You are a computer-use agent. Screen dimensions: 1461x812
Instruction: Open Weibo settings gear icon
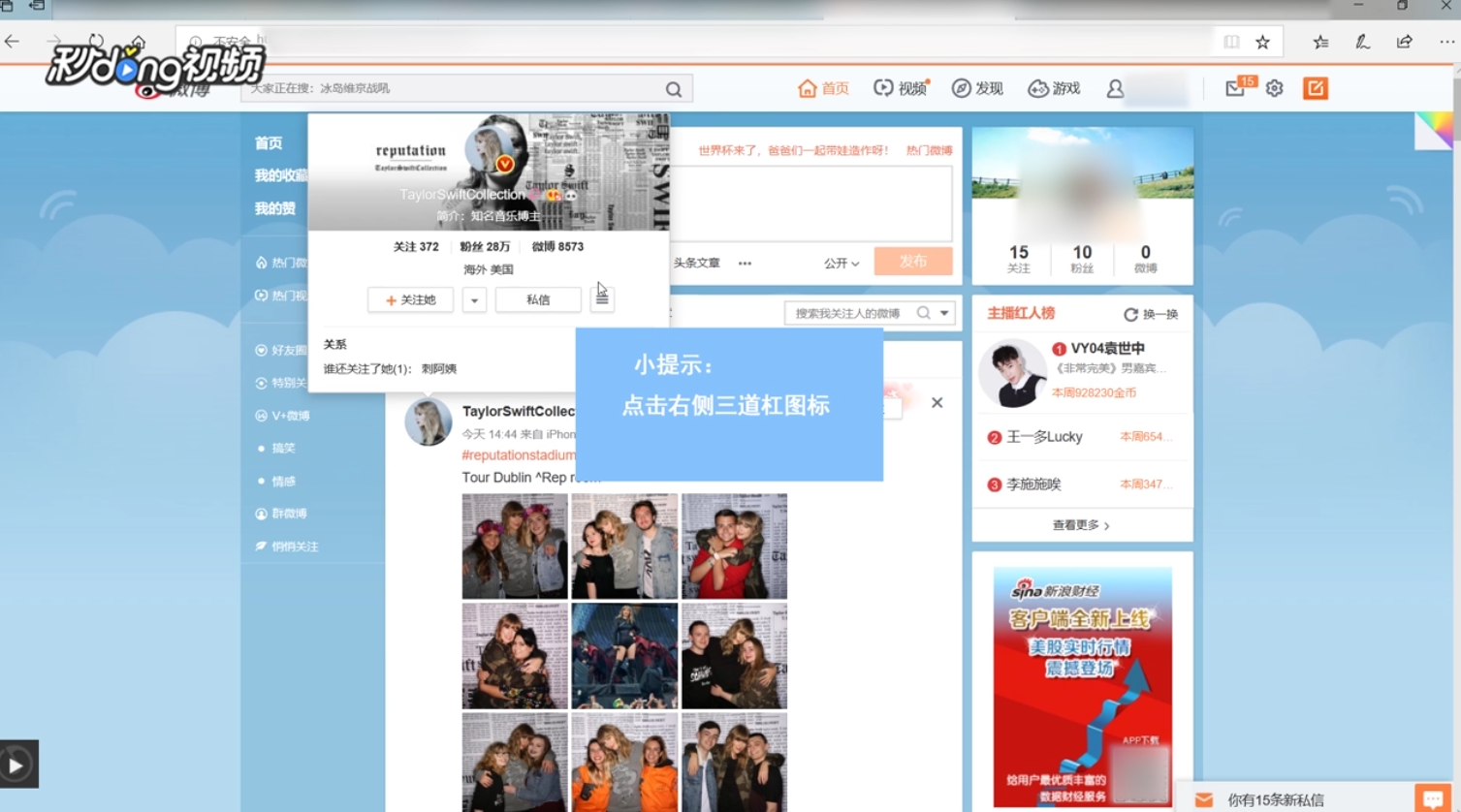click(x=1274, y=88)
